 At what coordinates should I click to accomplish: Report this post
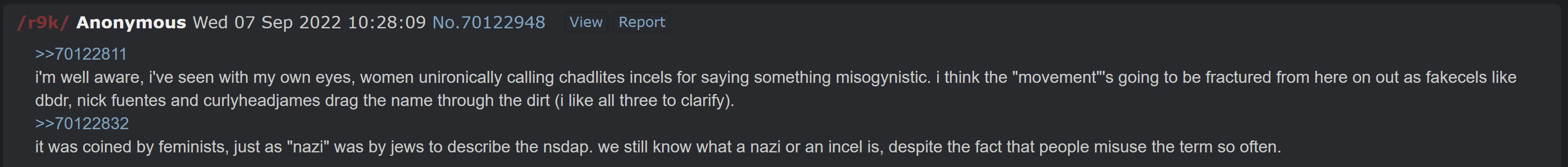642,22
